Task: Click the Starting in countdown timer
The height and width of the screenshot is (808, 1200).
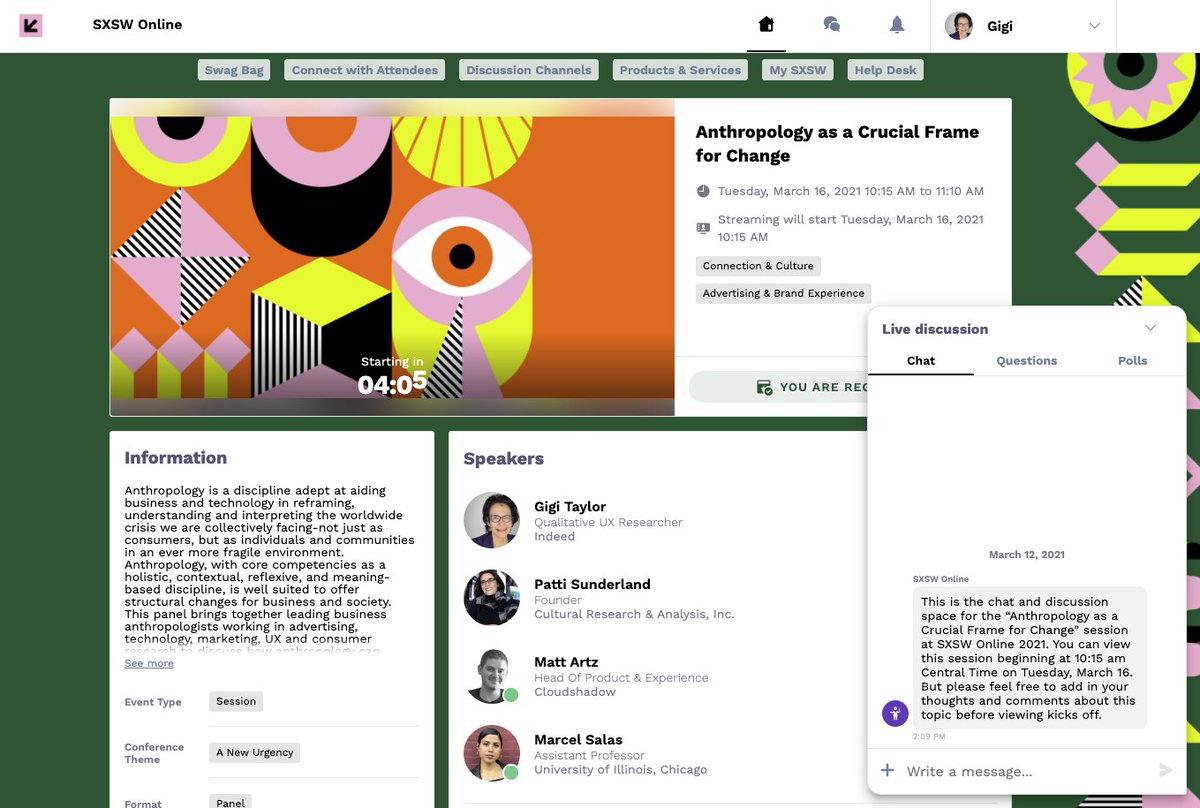Action: click(x=392, y=376)
